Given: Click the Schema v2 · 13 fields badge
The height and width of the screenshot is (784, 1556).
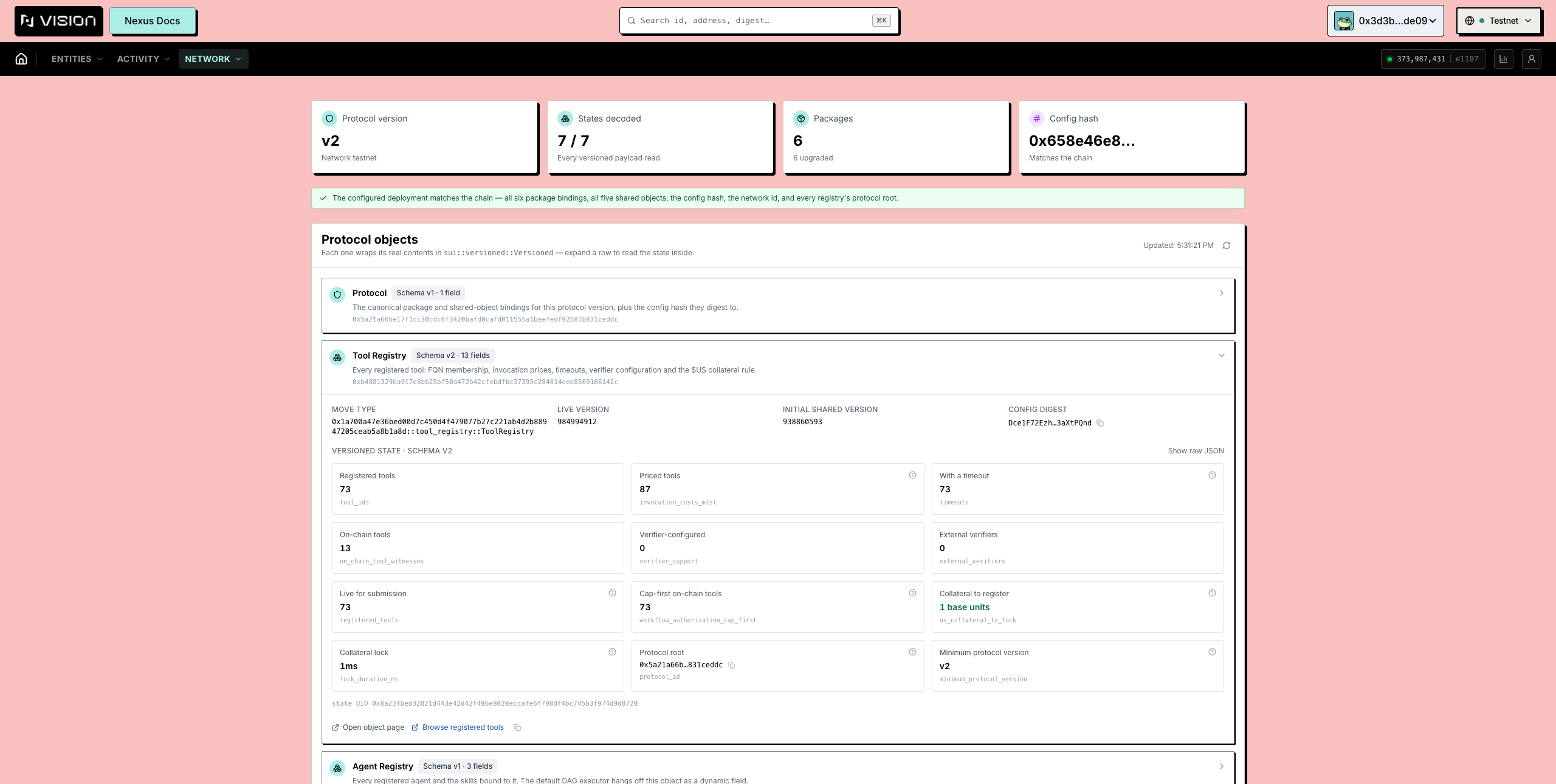Looking at the screenshot, I should 453,356.
